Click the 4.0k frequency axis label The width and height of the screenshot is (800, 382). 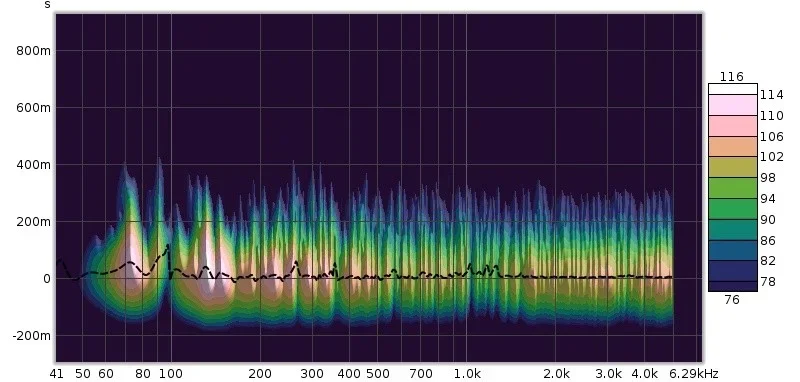644,374
